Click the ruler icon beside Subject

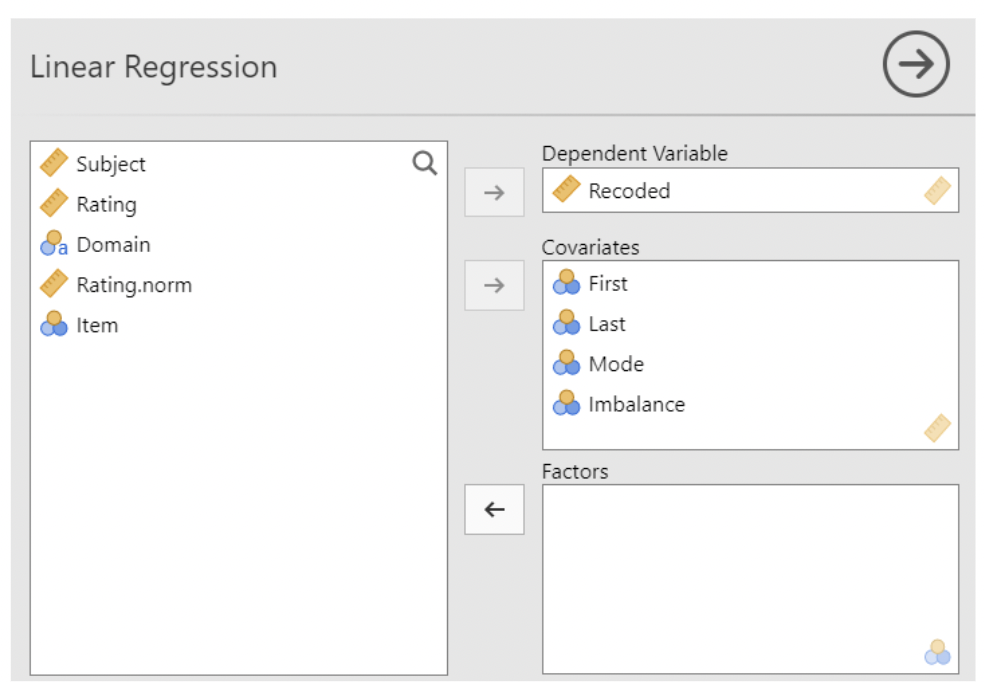53,164
